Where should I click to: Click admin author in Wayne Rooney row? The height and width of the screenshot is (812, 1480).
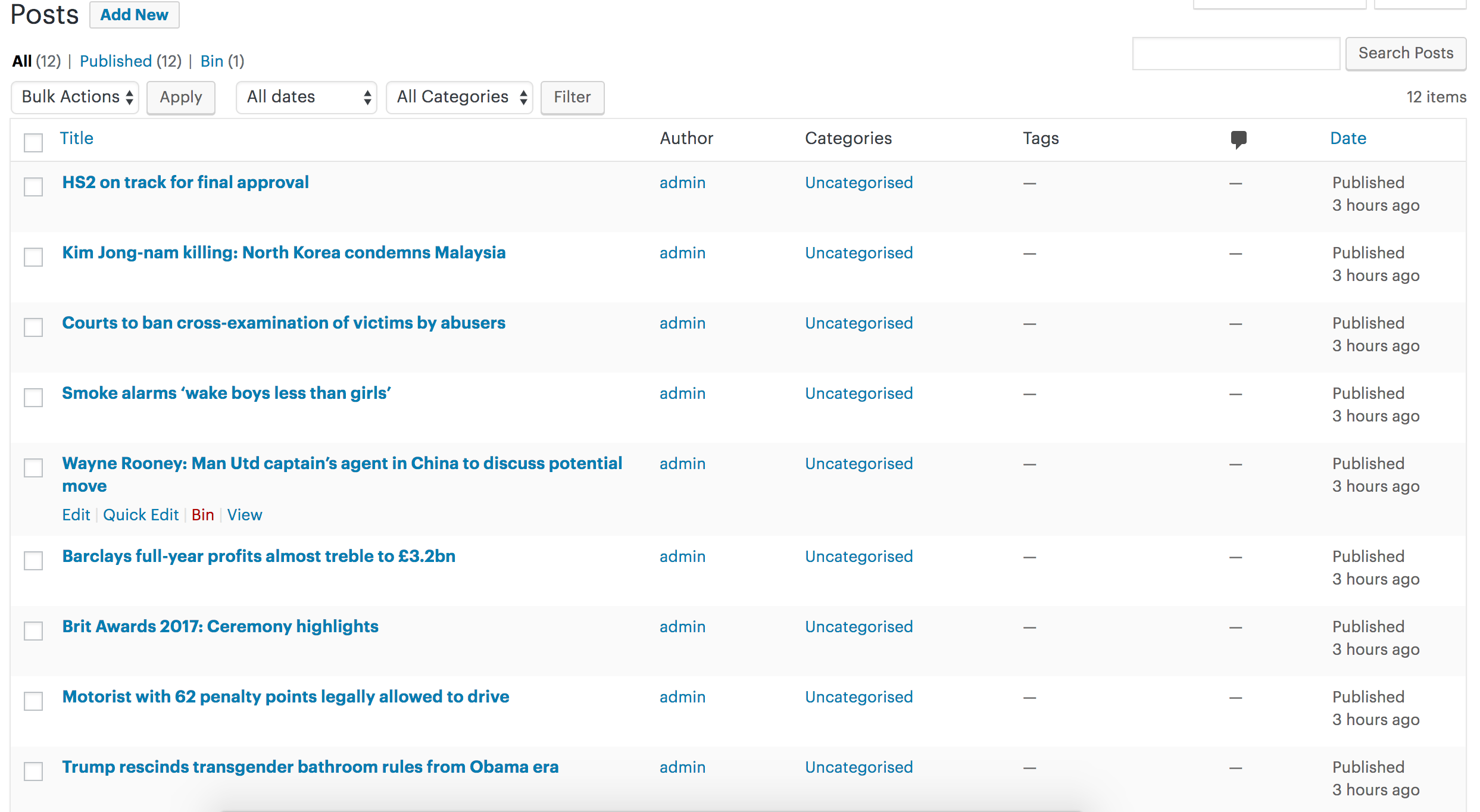click(x=682, y=464)
